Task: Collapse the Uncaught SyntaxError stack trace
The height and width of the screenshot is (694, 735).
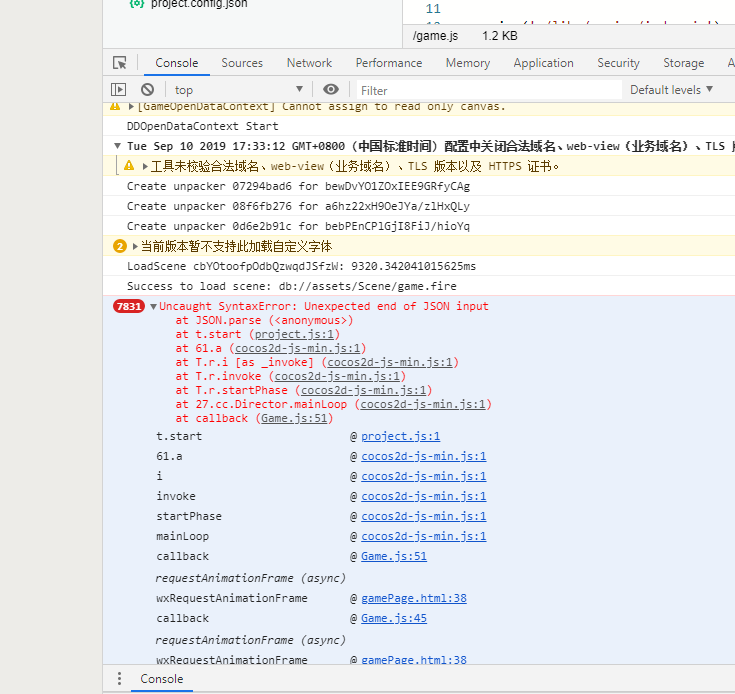Action: [153, 307]
